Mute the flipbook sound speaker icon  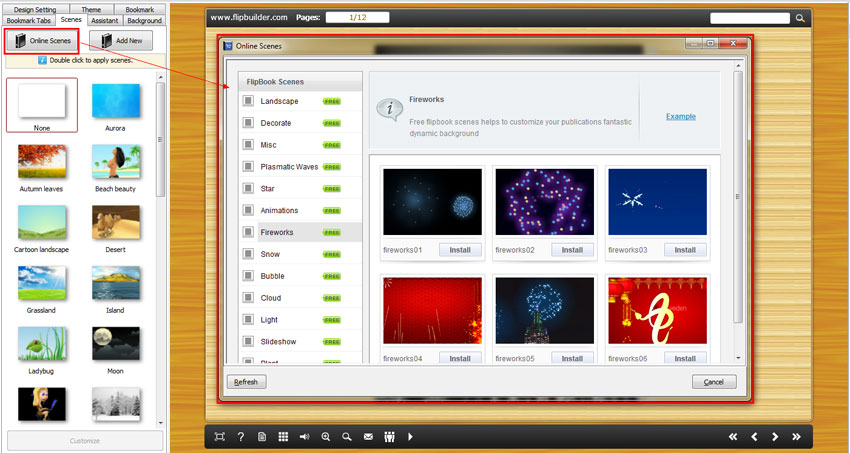(304, 437)
